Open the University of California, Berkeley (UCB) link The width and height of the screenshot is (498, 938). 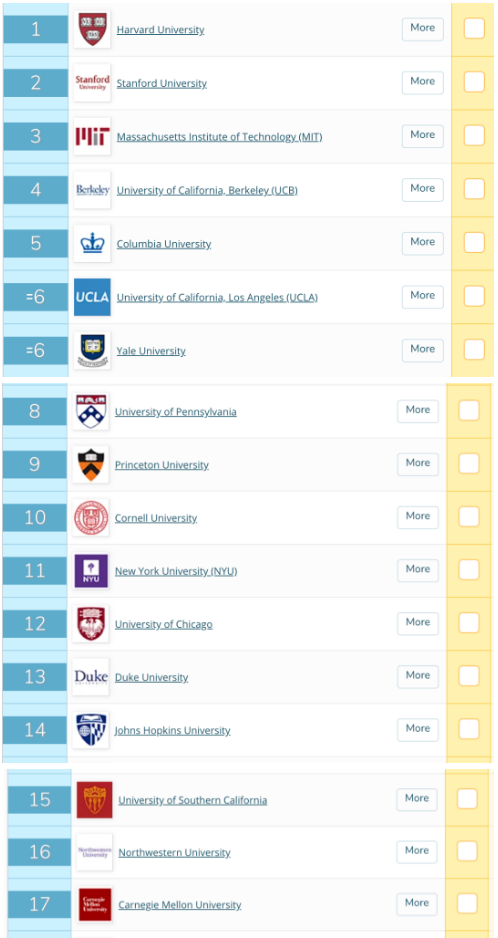(x=207, y=190)
